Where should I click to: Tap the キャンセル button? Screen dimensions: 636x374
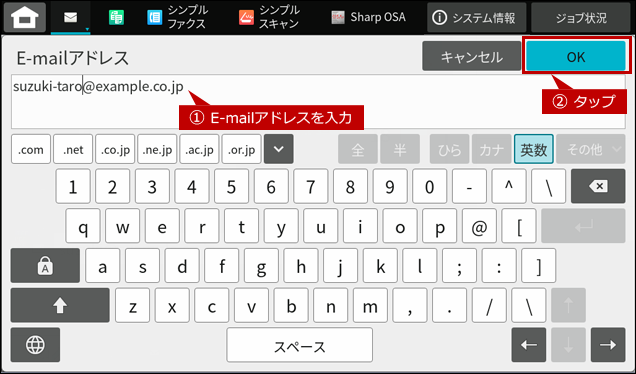[x=471, y=56]
